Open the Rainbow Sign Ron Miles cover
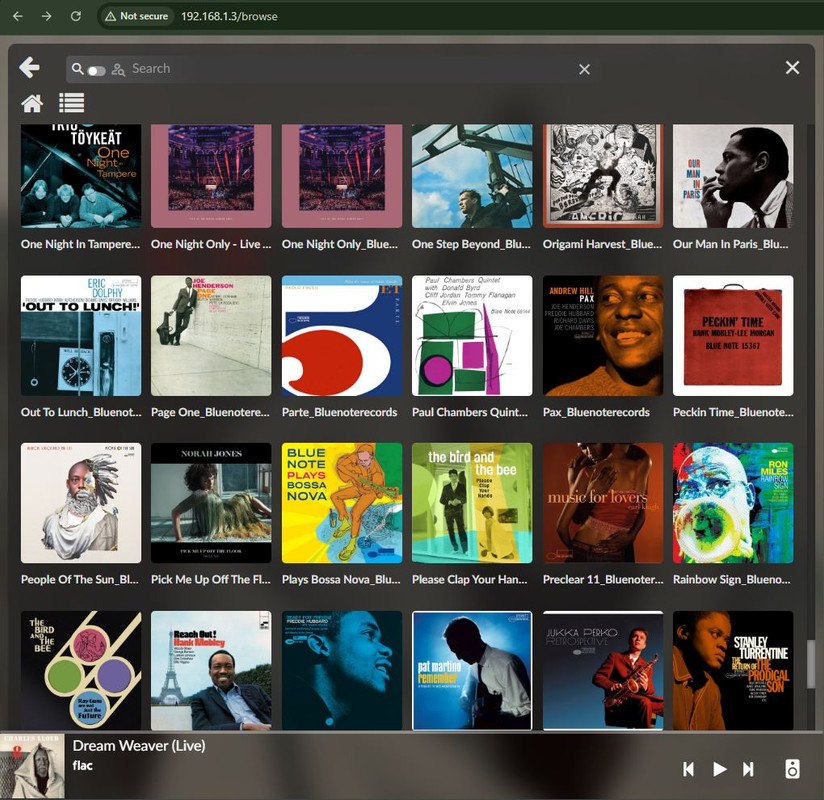This screenshot has width=824, height=800. point(733,503)
